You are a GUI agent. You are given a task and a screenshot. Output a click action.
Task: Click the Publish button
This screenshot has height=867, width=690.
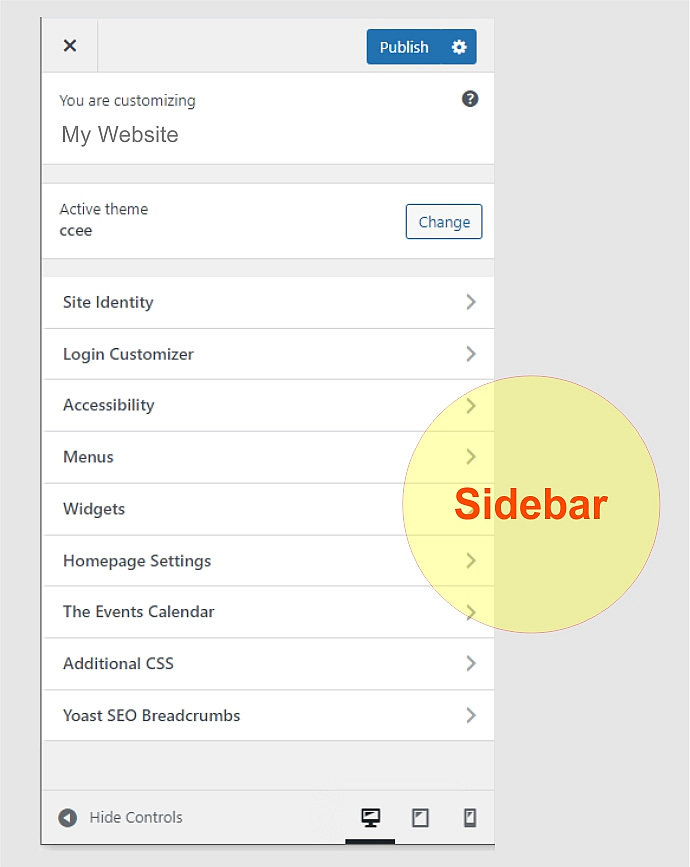pos(404,46)
